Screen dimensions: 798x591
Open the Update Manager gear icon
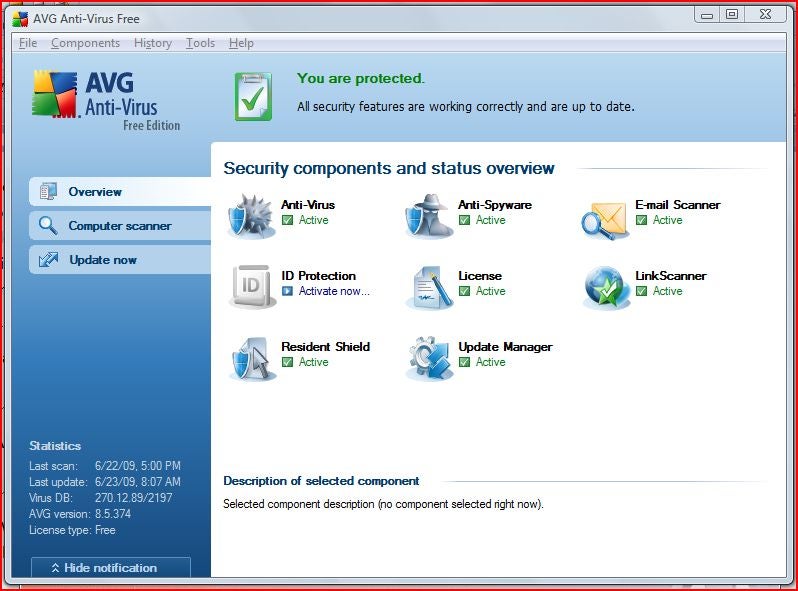(429, 358)
